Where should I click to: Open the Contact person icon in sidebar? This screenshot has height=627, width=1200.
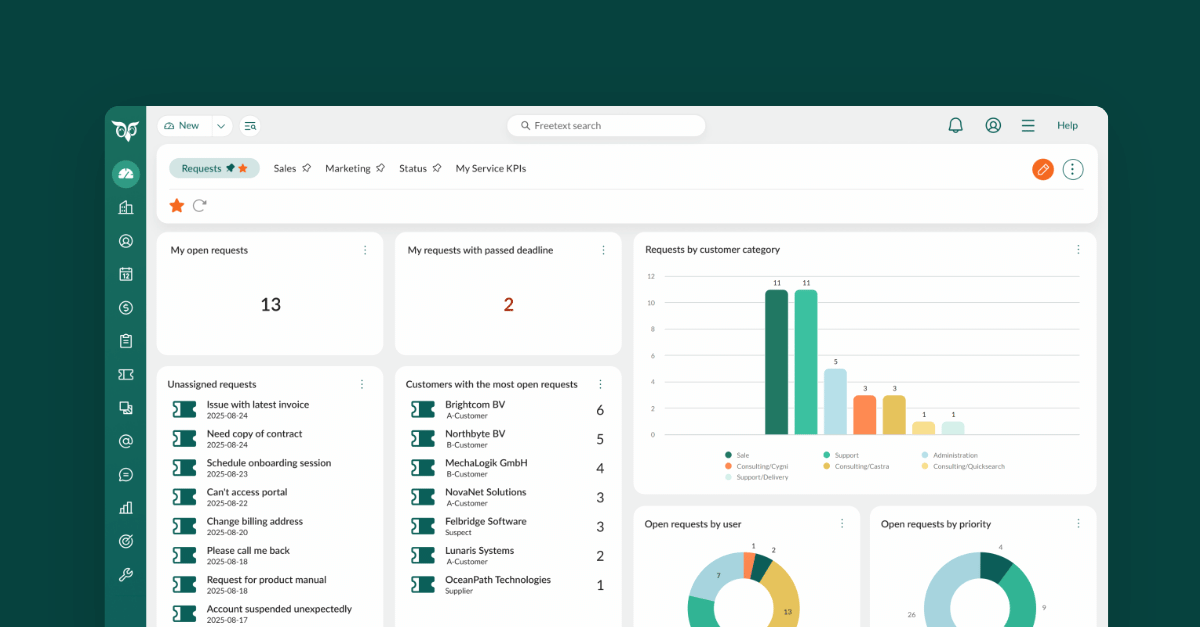[x=125, y=241]
